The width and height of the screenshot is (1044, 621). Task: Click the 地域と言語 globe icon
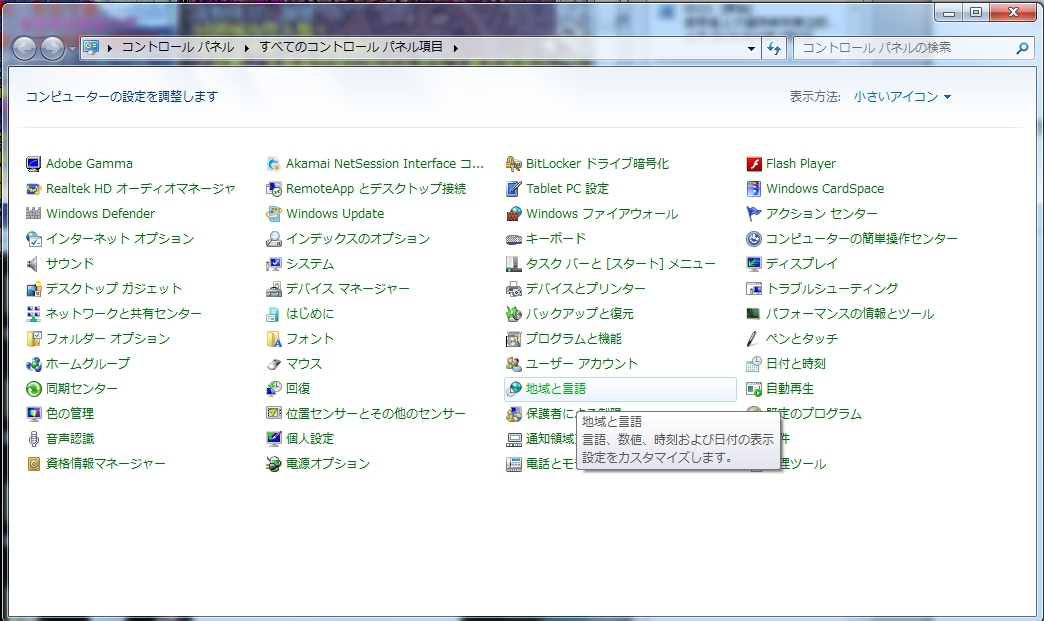pyautogui.click(x=513, y=389)
